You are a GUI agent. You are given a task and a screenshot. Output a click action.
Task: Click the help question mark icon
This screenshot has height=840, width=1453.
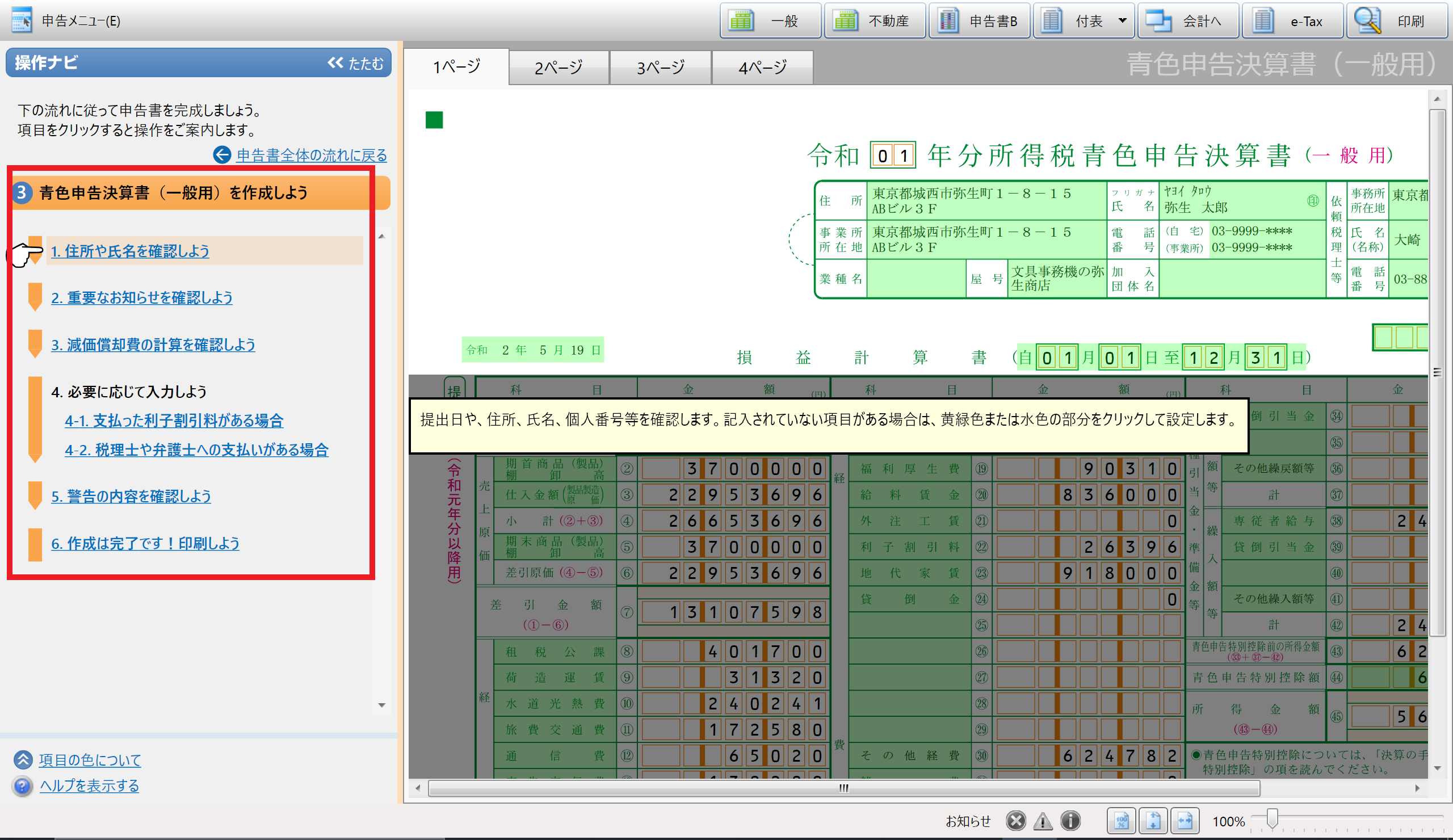click(x=23, y=786)
